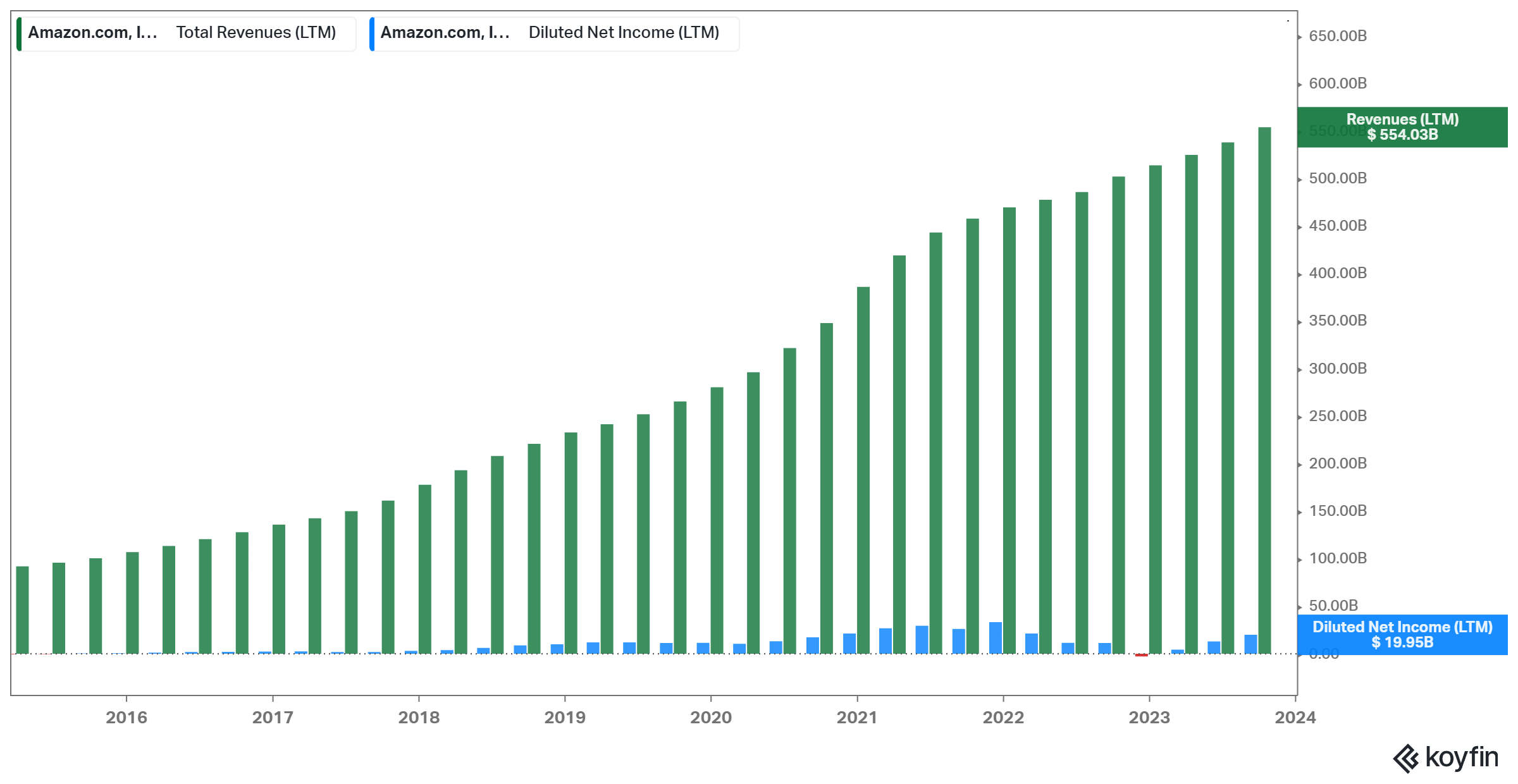This screenshot has height=784, width=1518.
Task: Click the 300.00B y-axis tick label
Action: click(1338, 369)
